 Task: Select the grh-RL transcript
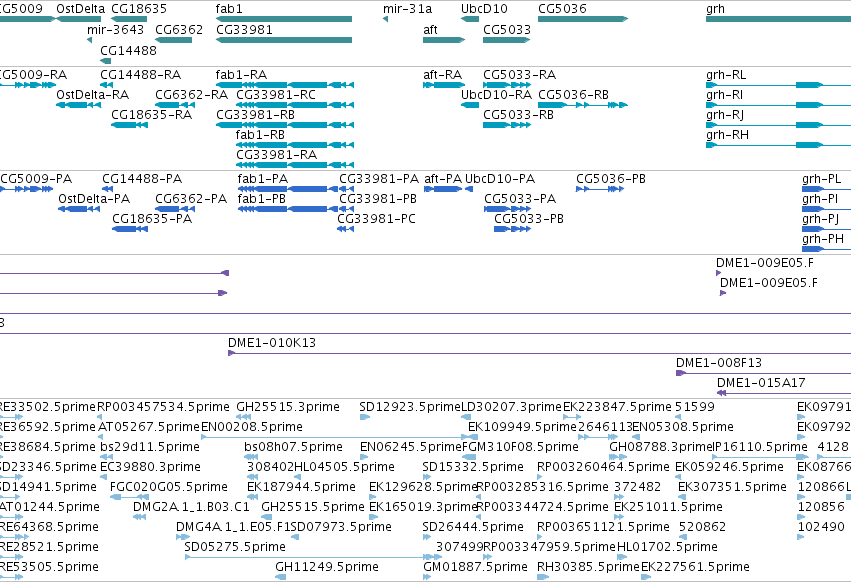tap(778, 85)
